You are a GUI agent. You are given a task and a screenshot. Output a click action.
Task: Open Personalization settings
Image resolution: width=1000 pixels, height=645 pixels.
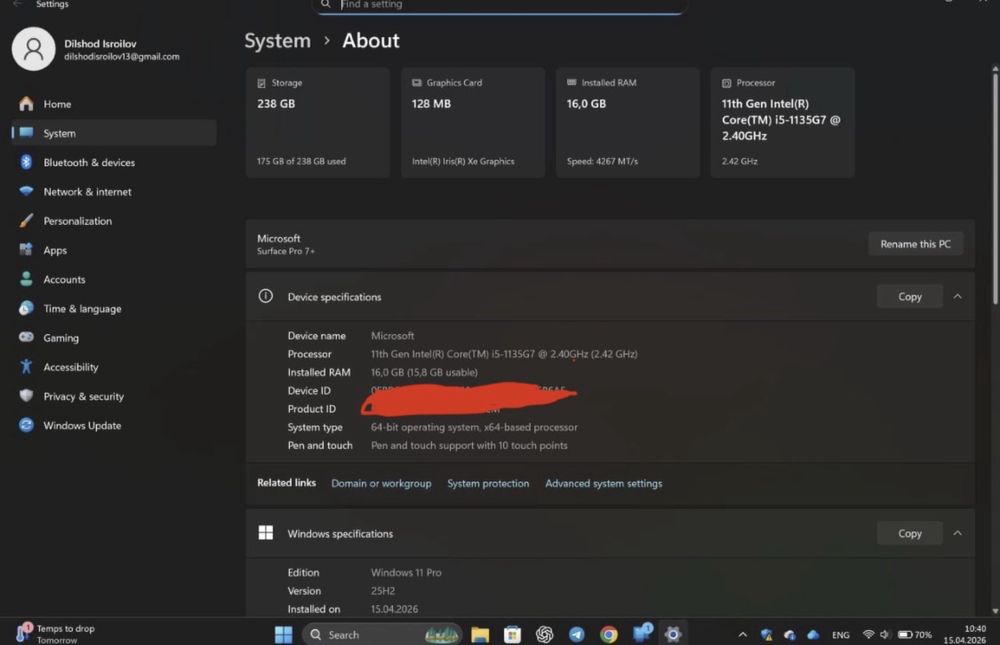point(114,221)
